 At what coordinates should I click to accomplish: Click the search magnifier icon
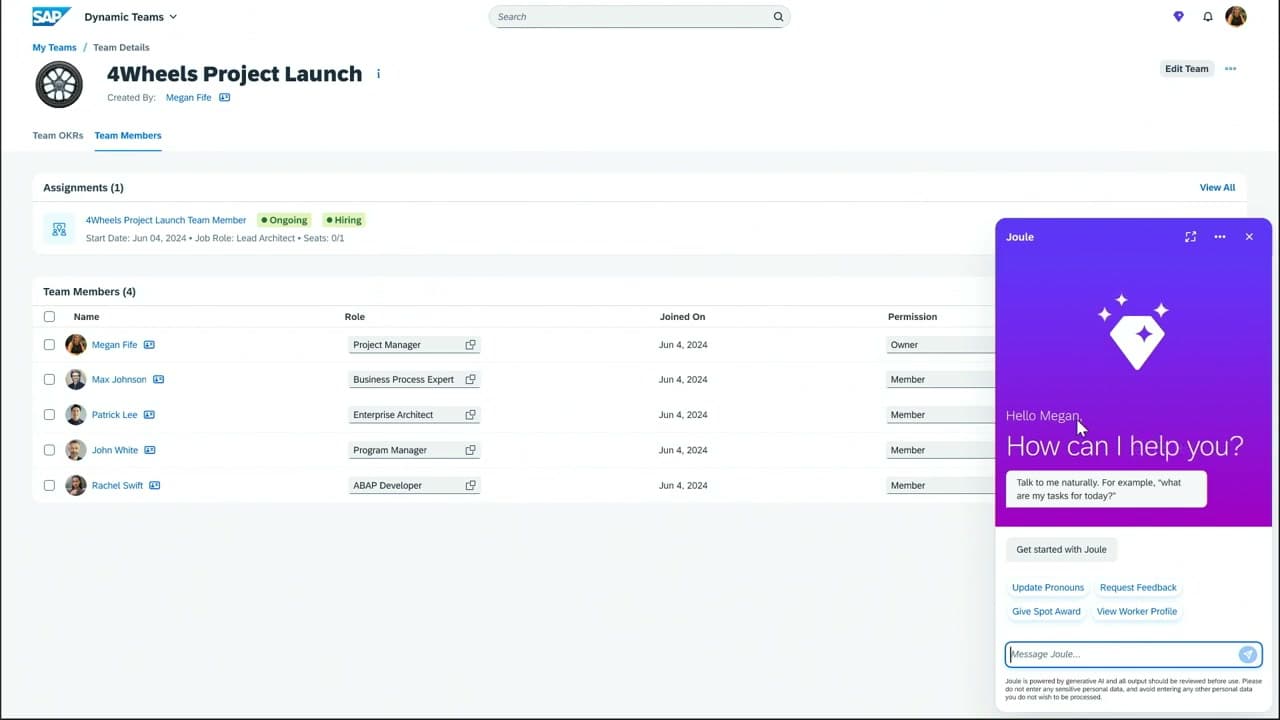coord(778,17)
